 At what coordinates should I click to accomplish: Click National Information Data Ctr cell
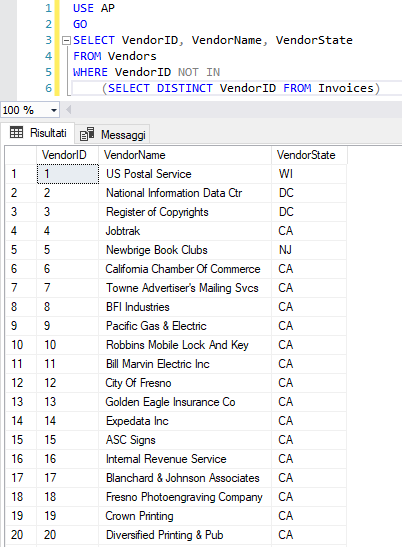coord(185,193)
